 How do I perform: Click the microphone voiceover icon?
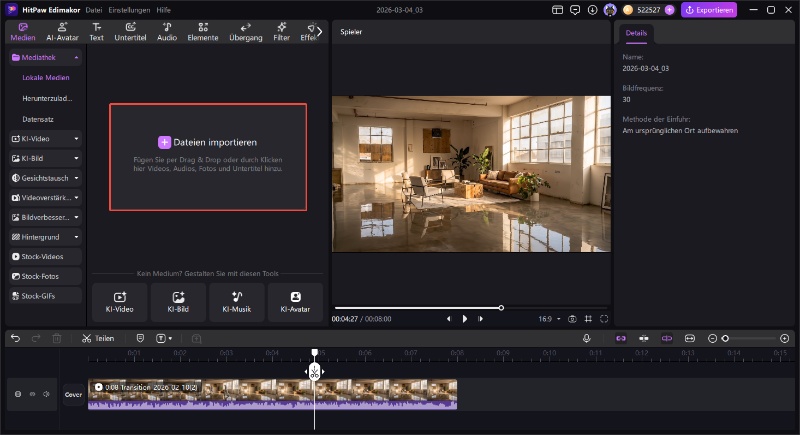point(587,338)
